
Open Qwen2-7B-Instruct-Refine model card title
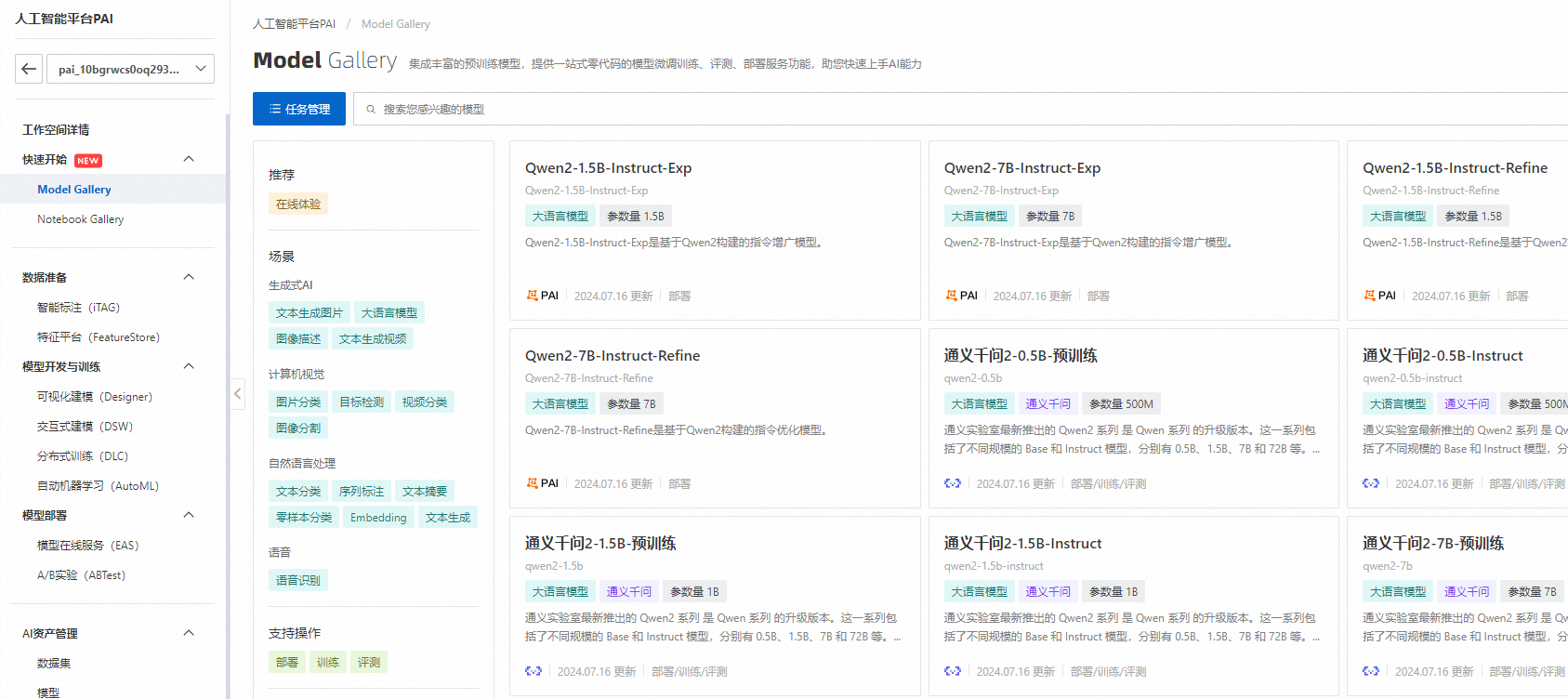[613, 356]
